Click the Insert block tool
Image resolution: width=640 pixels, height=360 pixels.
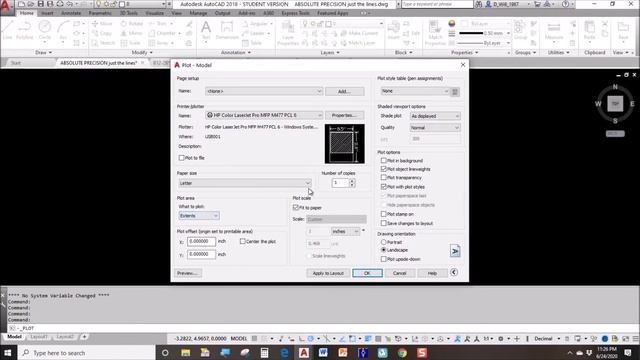[x=393, y=30]
